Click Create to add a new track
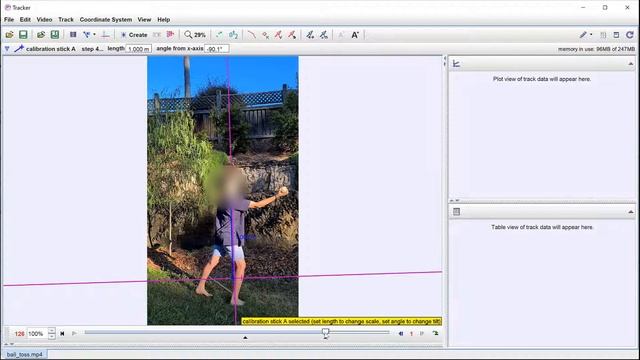Image resolution: width=640 pixels, height=360 pixels. coord(133,35)
